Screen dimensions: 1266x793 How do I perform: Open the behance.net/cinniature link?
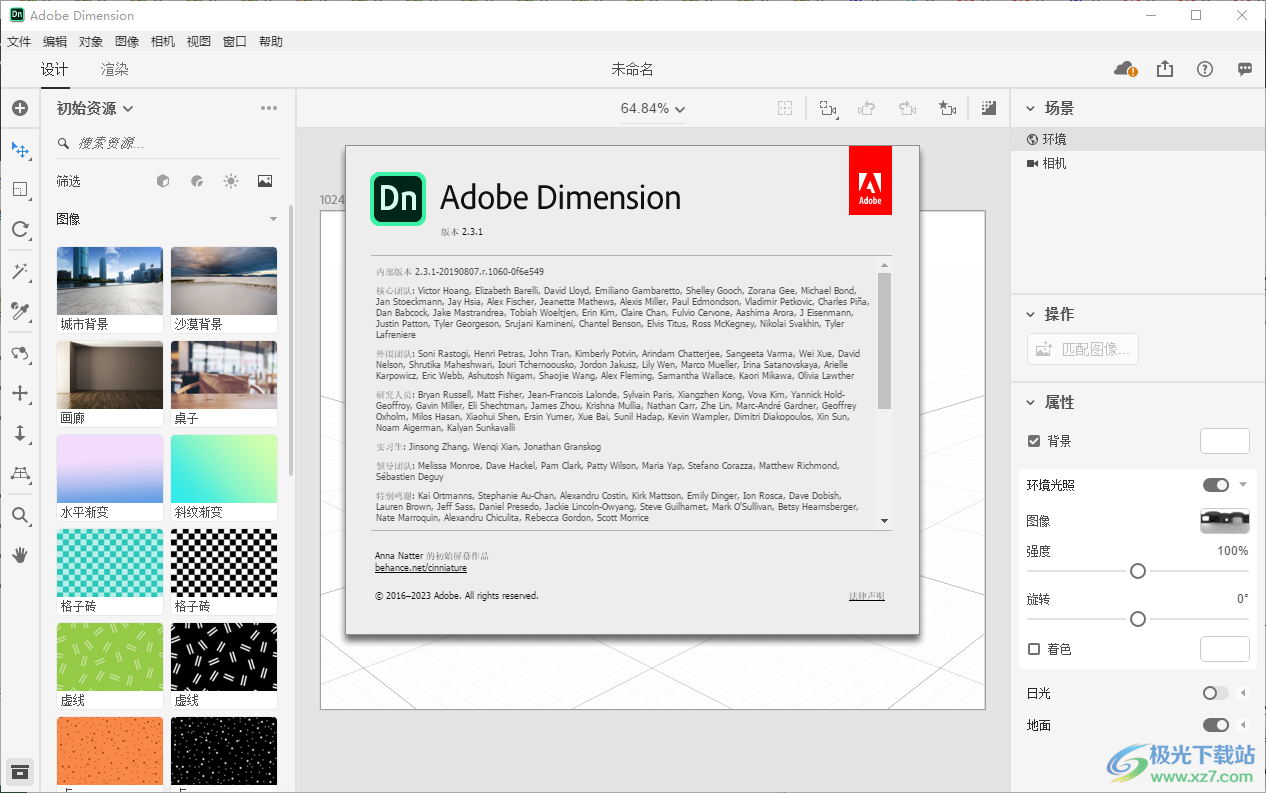pyautogui.click(x=421, y=568)
